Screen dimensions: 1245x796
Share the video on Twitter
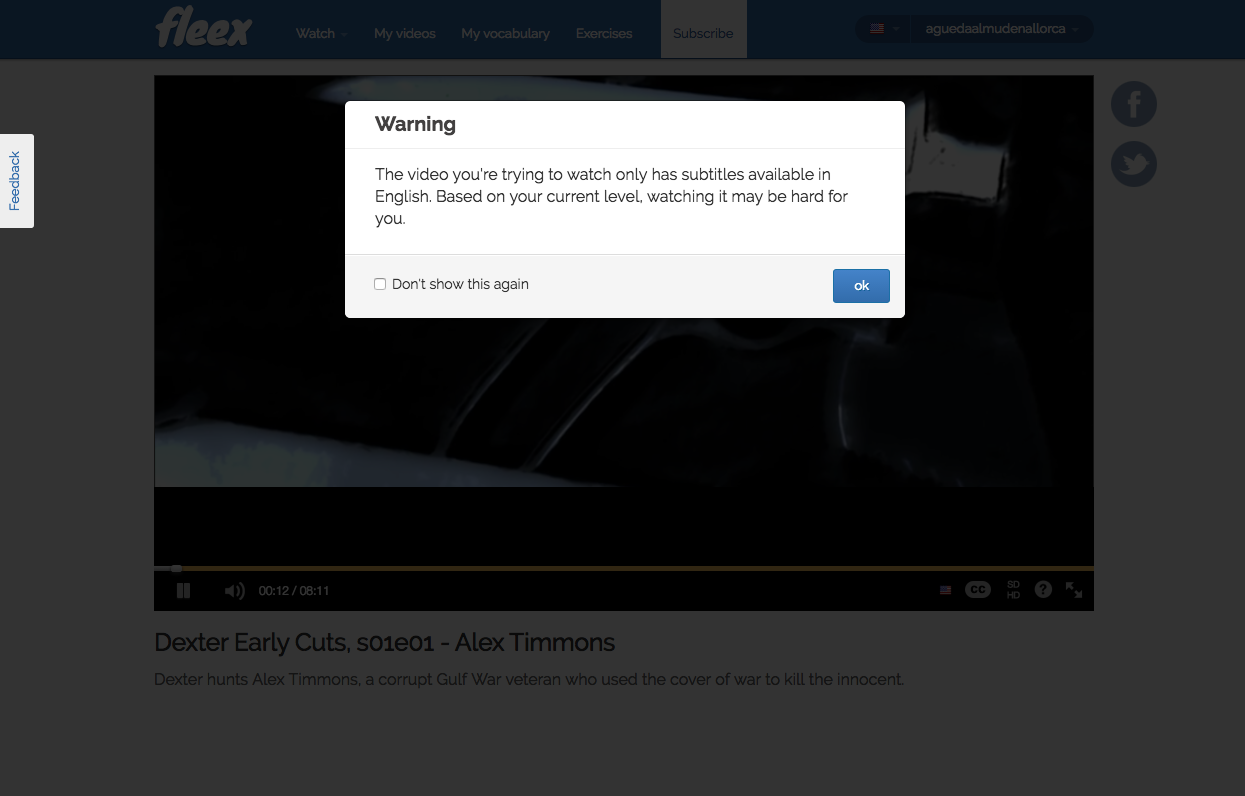pyautogui.click(x=1133, y=164)
